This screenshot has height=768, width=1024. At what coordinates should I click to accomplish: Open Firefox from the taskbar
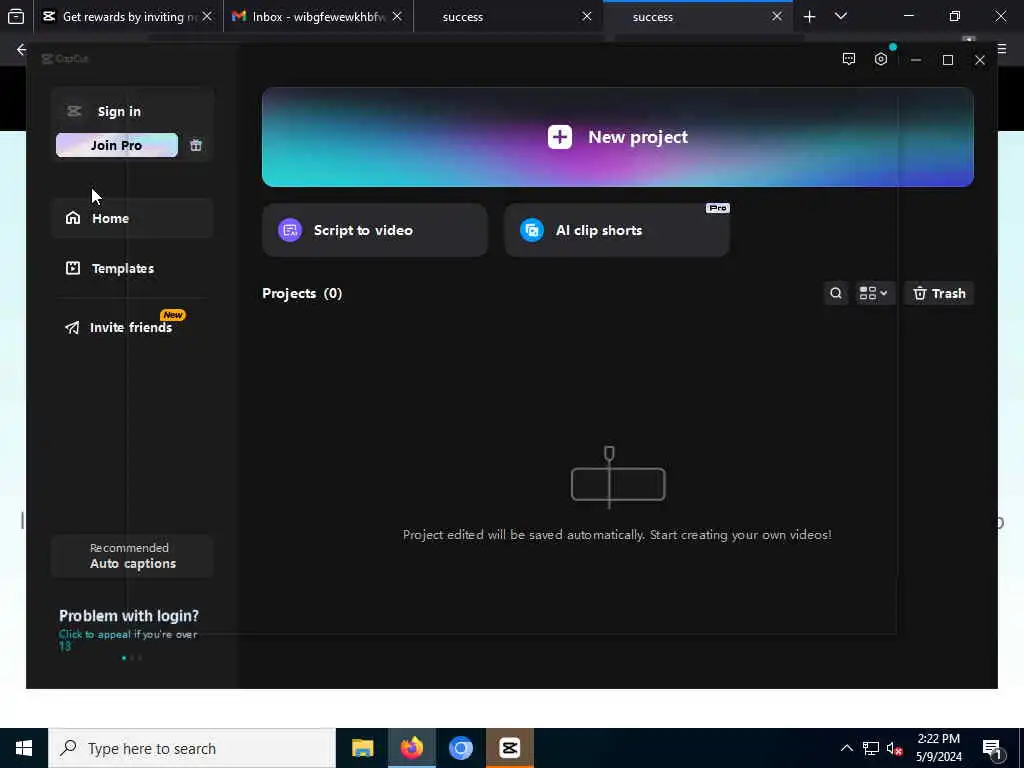tap(411, 748)
